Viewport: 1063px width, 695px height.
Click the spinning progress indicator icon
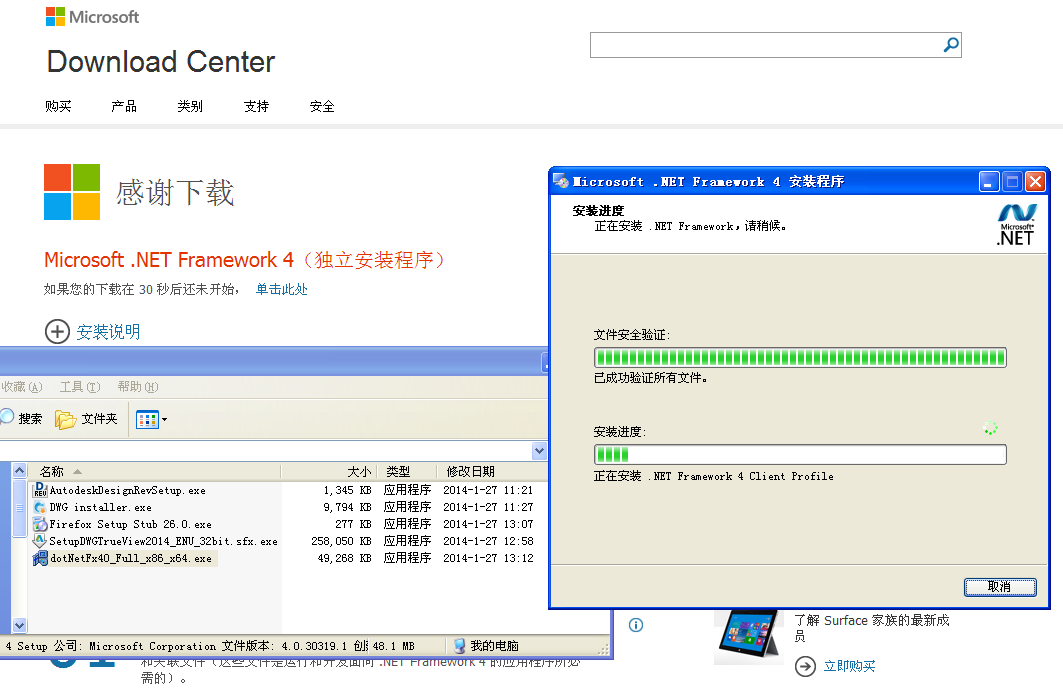990,429
